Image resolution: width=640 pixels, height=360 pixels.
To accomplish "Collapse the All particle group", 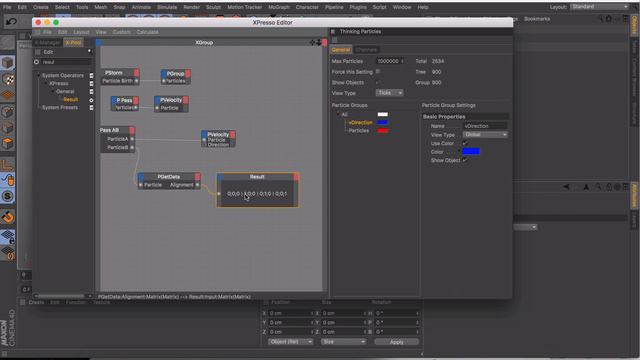I will point(338,114).
